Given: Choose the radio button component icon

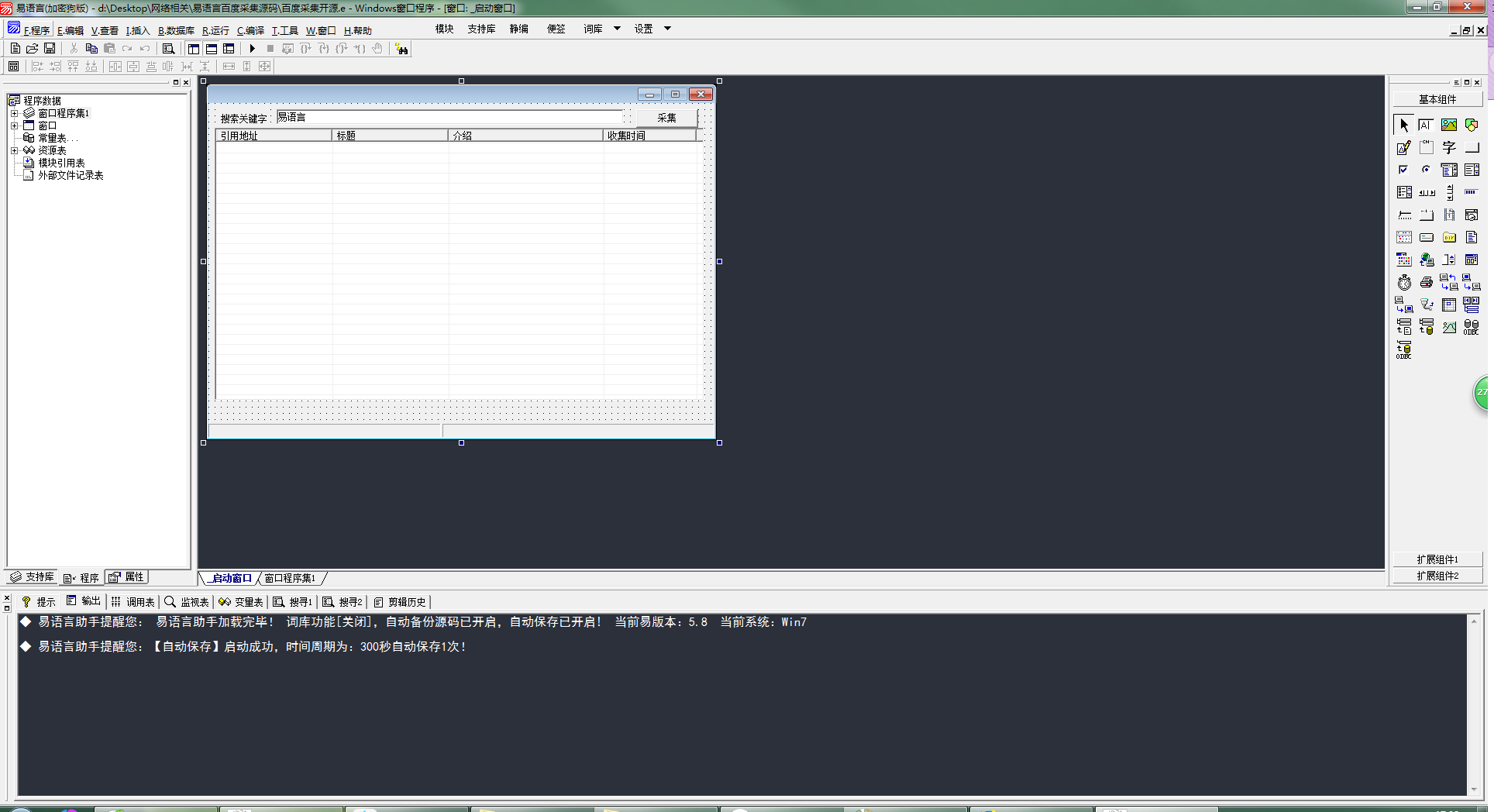Looking at the screenshot, I should (x=1426, y=170).
